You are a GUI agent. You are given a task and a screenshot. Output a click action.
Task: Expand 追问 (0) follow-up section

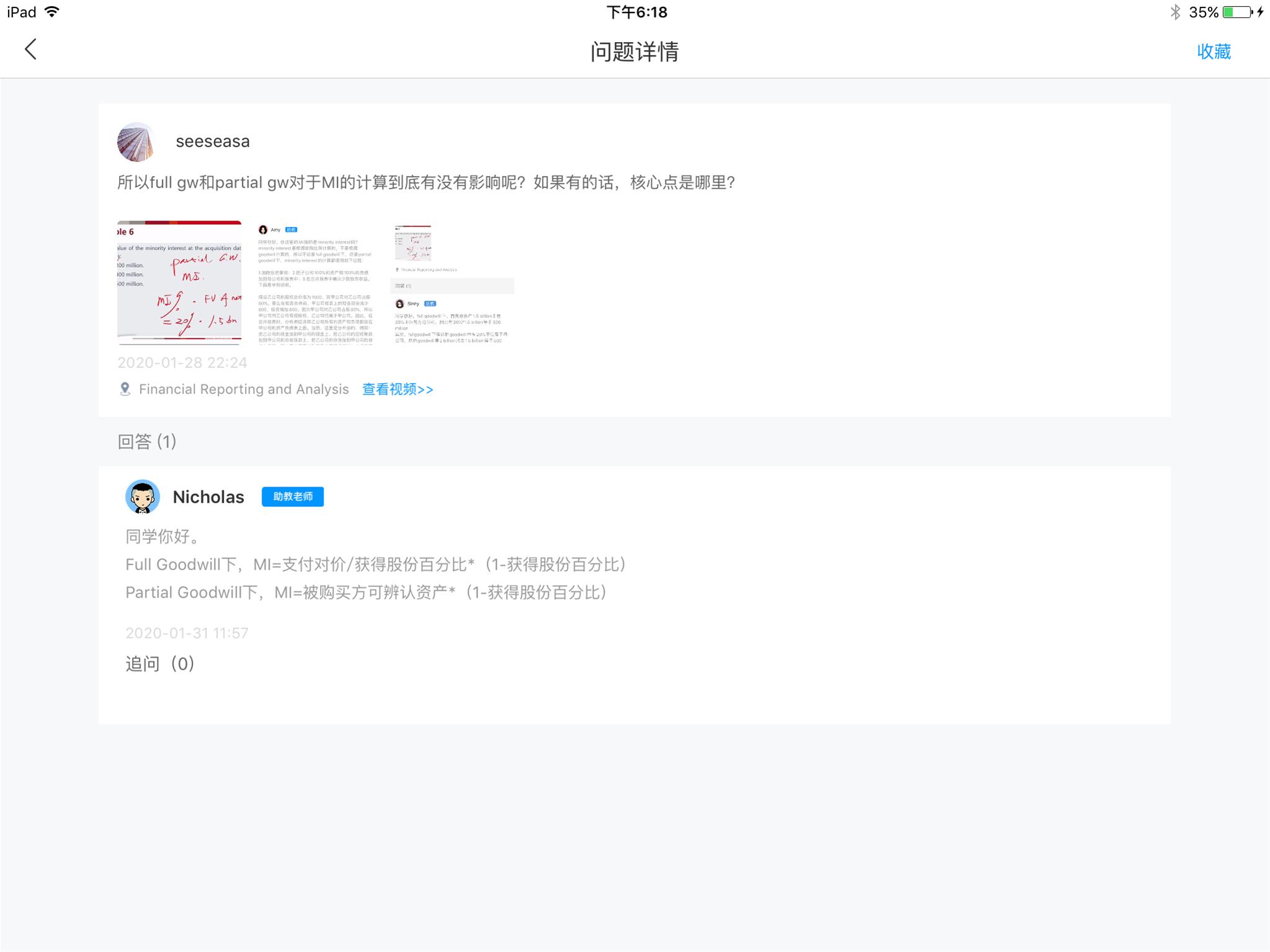point(160,664)
